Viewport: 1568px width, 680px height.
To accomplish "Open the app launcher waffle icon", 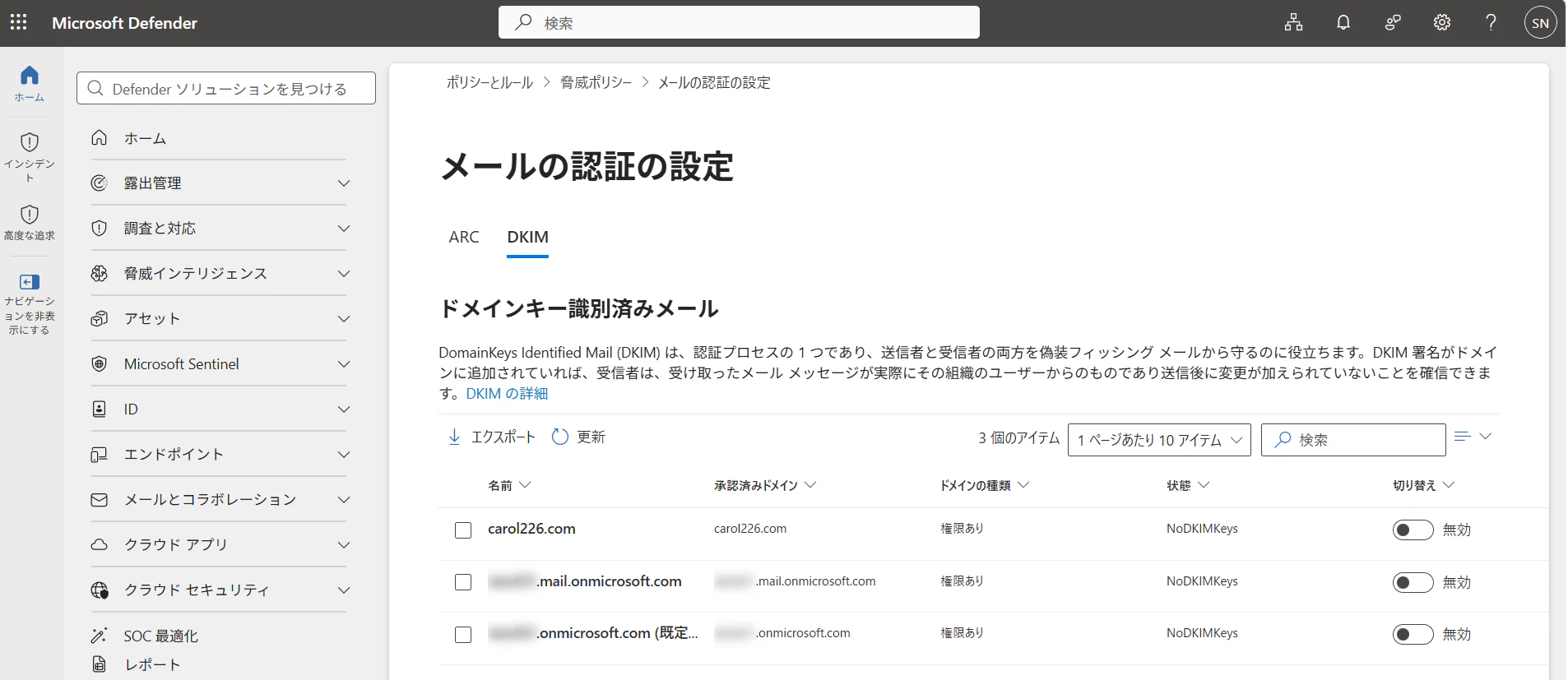I will (x=19, y=22).
